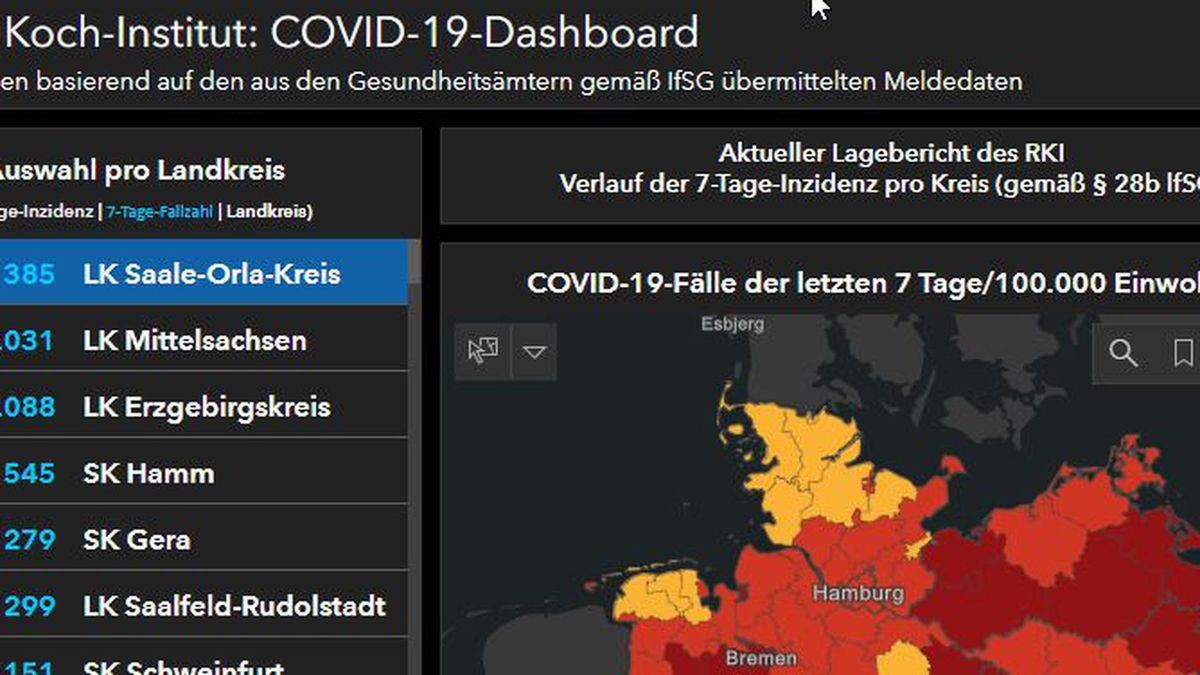Open the Verlauf der 7-Tage-Inzidenz pro Kreis link
The image size is (1200, 675).
[880, 185]
